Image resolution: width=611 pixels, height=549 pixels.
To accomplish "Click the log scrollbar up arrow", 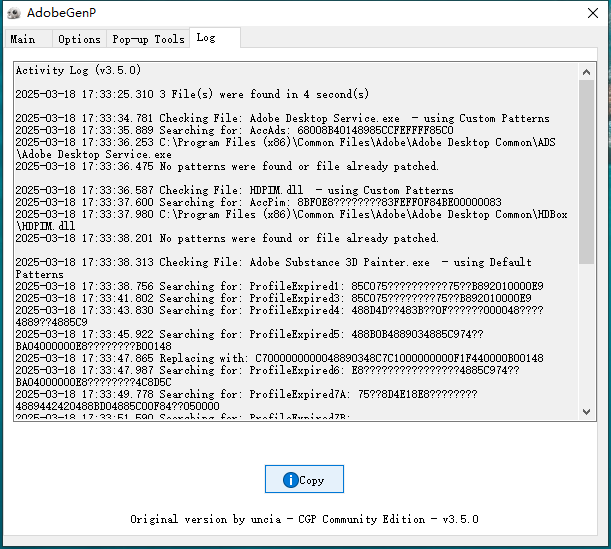I will click(586, 72).
